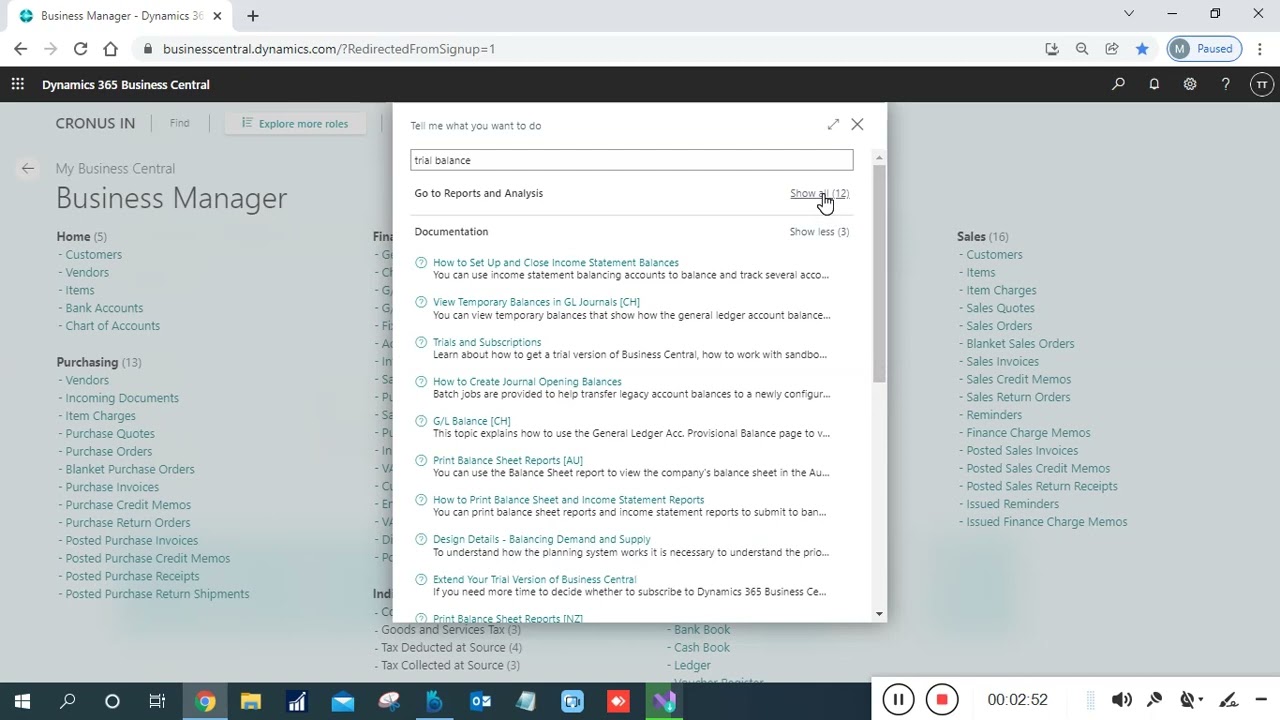The height and width of the screenshot is (720, 1280).
Task: Open Windows Start menu
Action: tap(22, 702)
